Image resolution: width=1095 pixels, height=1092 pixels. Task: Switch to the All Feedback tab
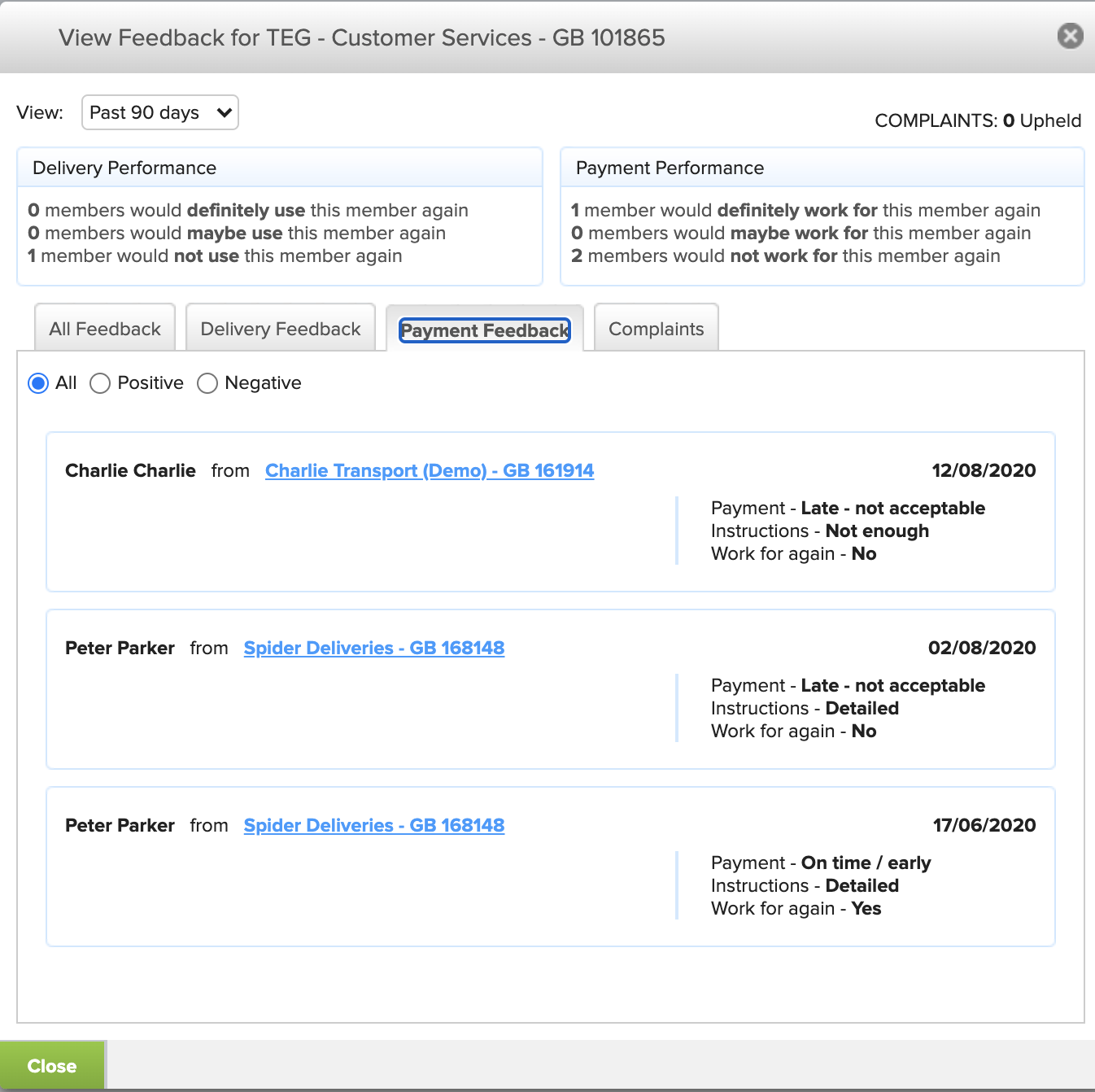[105, 329]
